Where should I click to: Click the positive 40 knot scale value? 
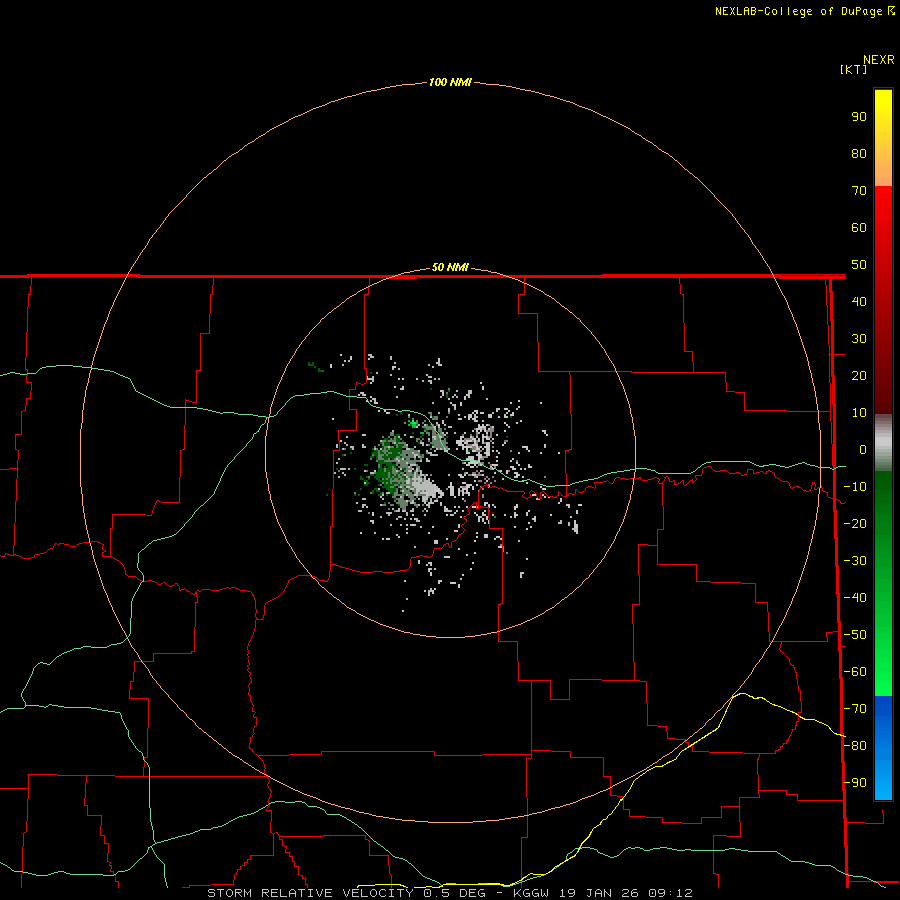pyautogui.click(x=859, y=301)
